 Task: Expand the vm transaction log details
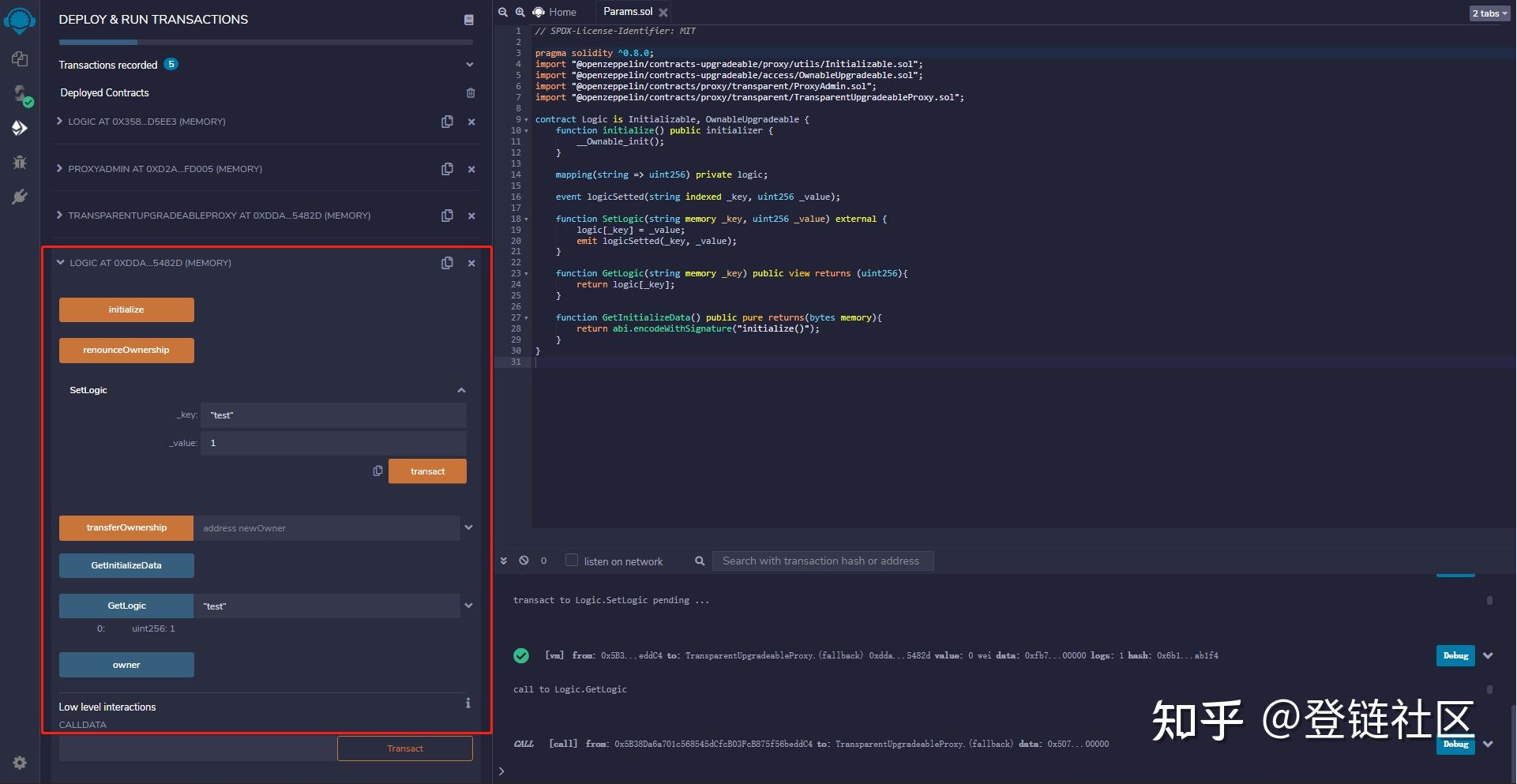(x=1488, y=656)
